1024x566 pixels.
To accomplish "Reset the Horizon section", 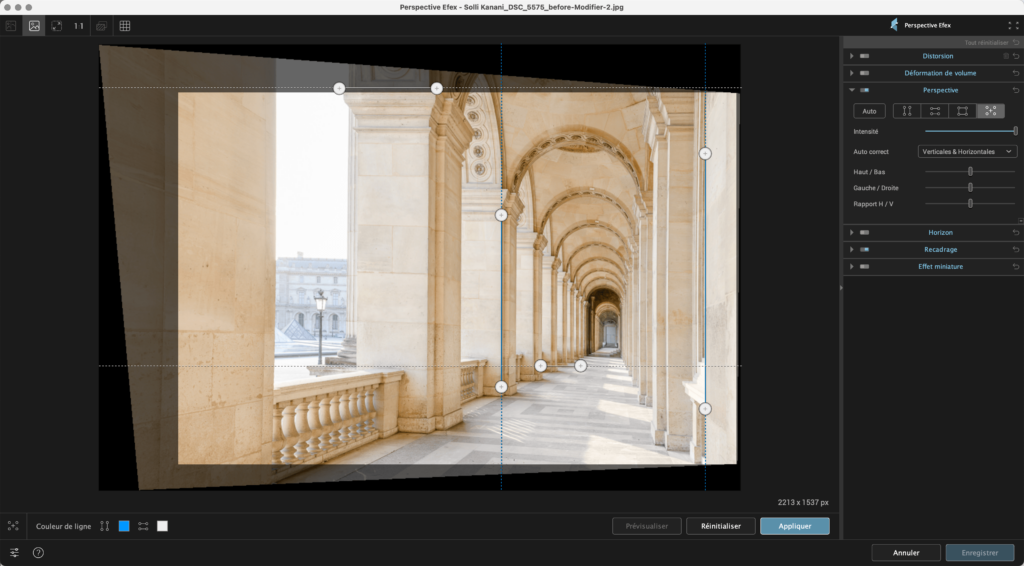I will pyautogui.click(x=1016, y=232).
